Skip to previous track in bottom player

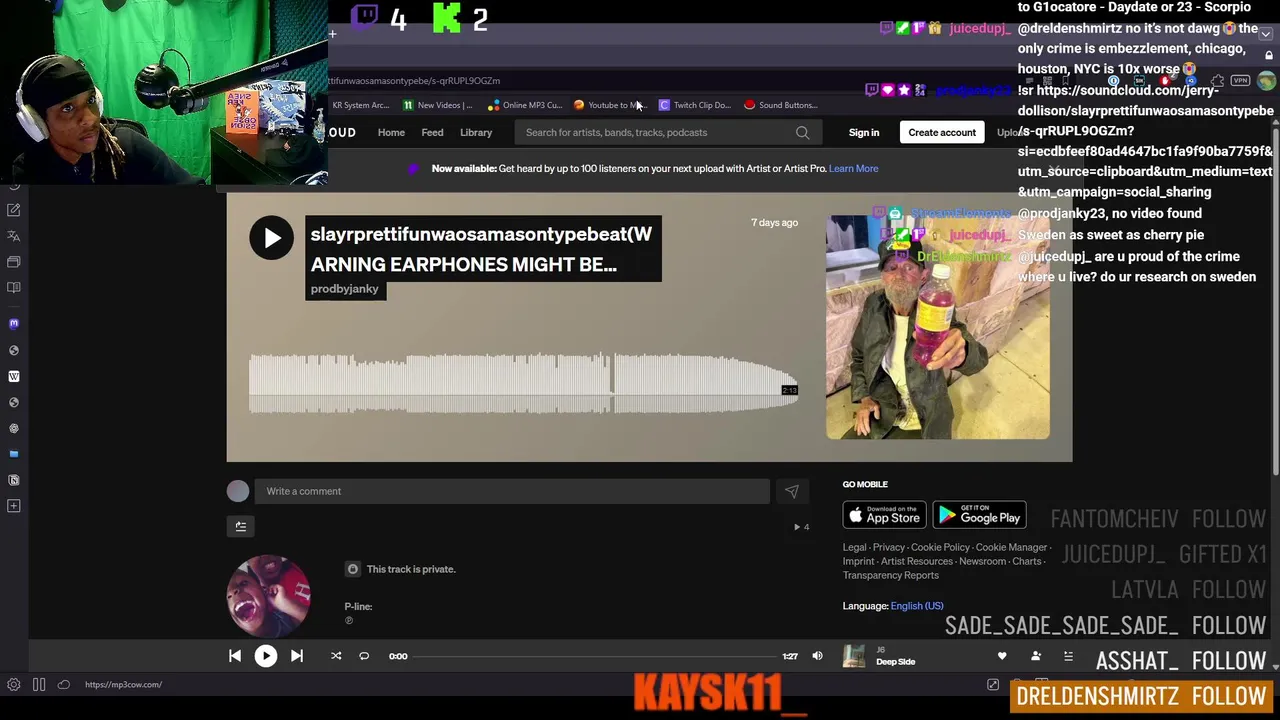click(x=235, y=656)
